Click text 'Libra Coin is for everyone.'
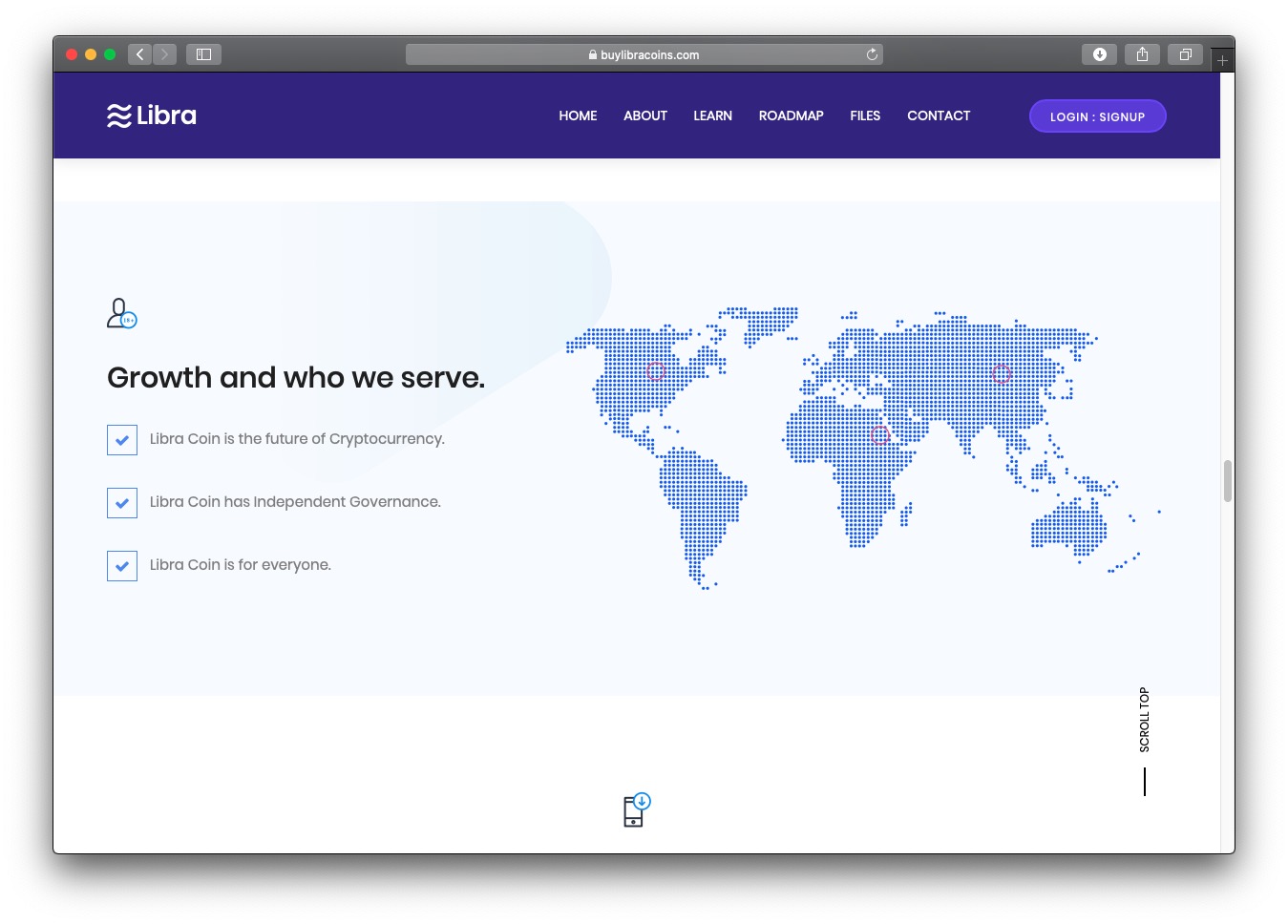This screenshot has height=924, width=1288. [x=241, y=565]
